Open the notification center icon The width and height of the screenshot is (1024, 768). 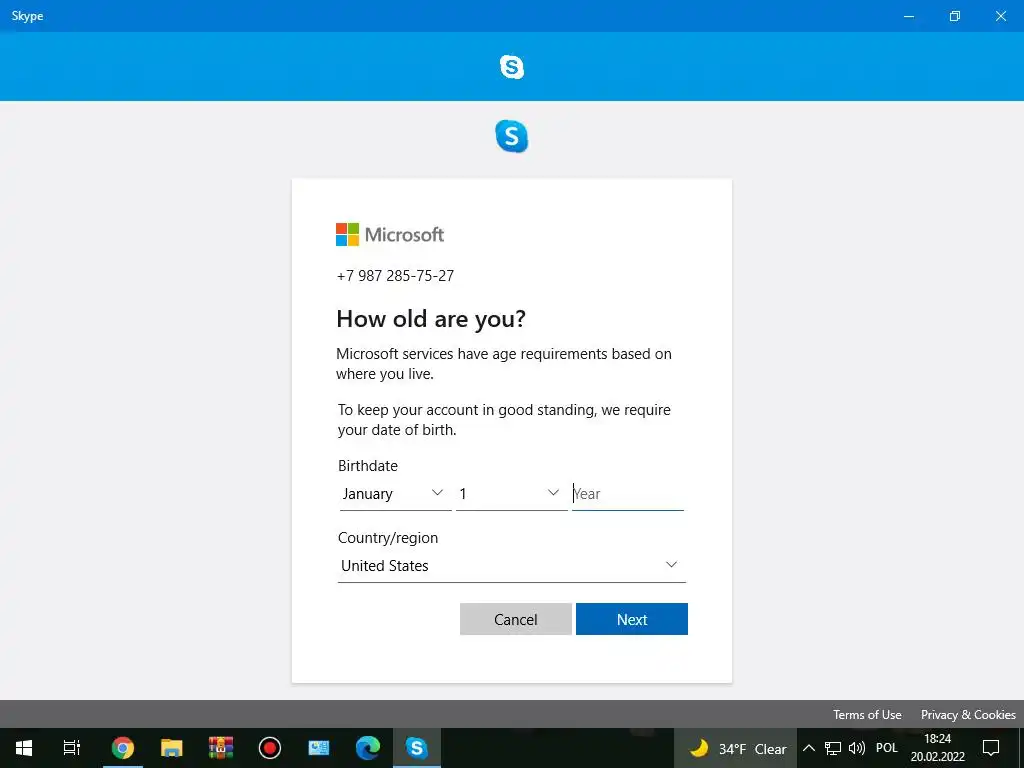tap(991, 748)
